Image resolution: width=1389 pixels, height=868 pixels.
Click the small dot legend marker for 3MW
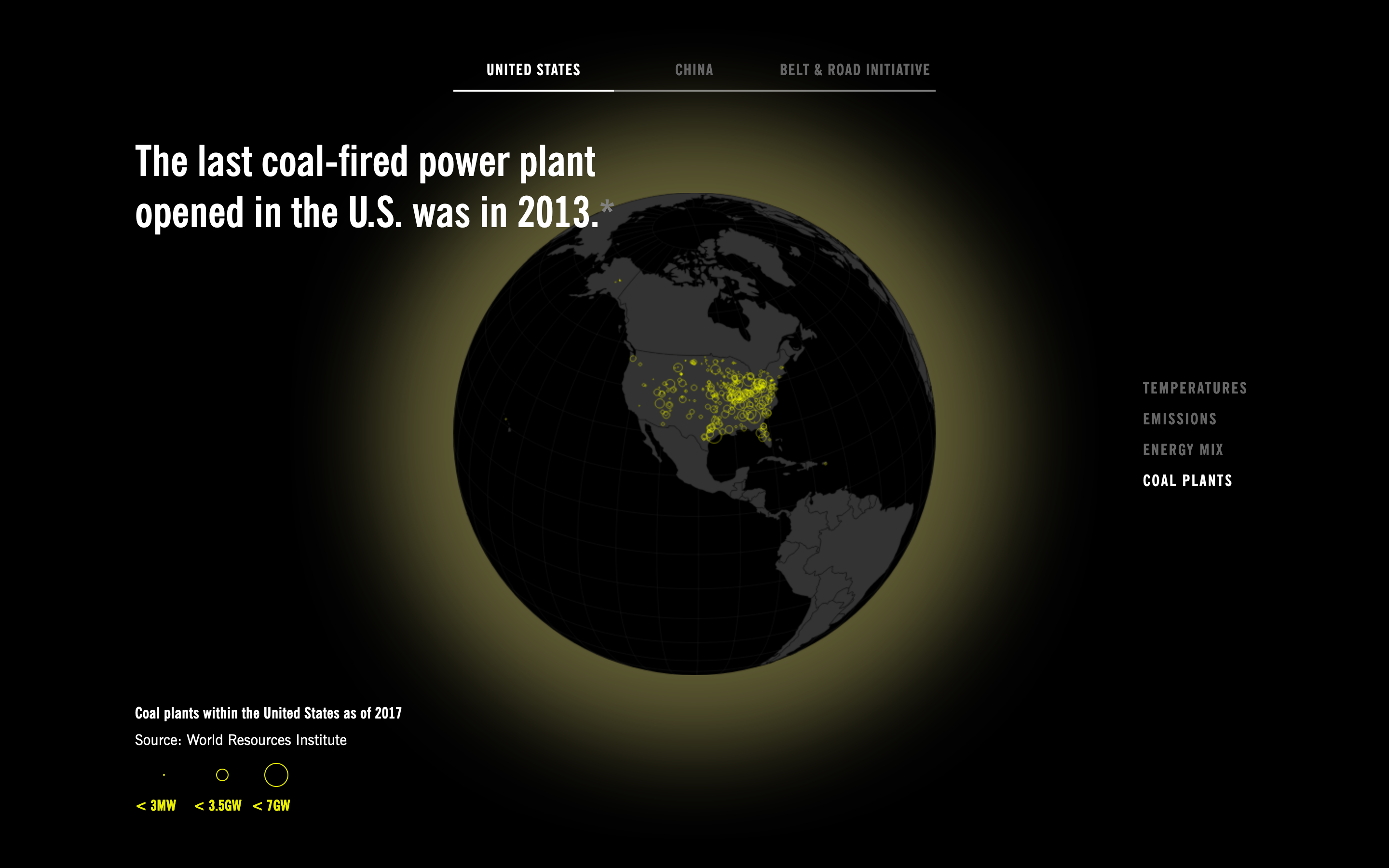[x=163, y=775]
